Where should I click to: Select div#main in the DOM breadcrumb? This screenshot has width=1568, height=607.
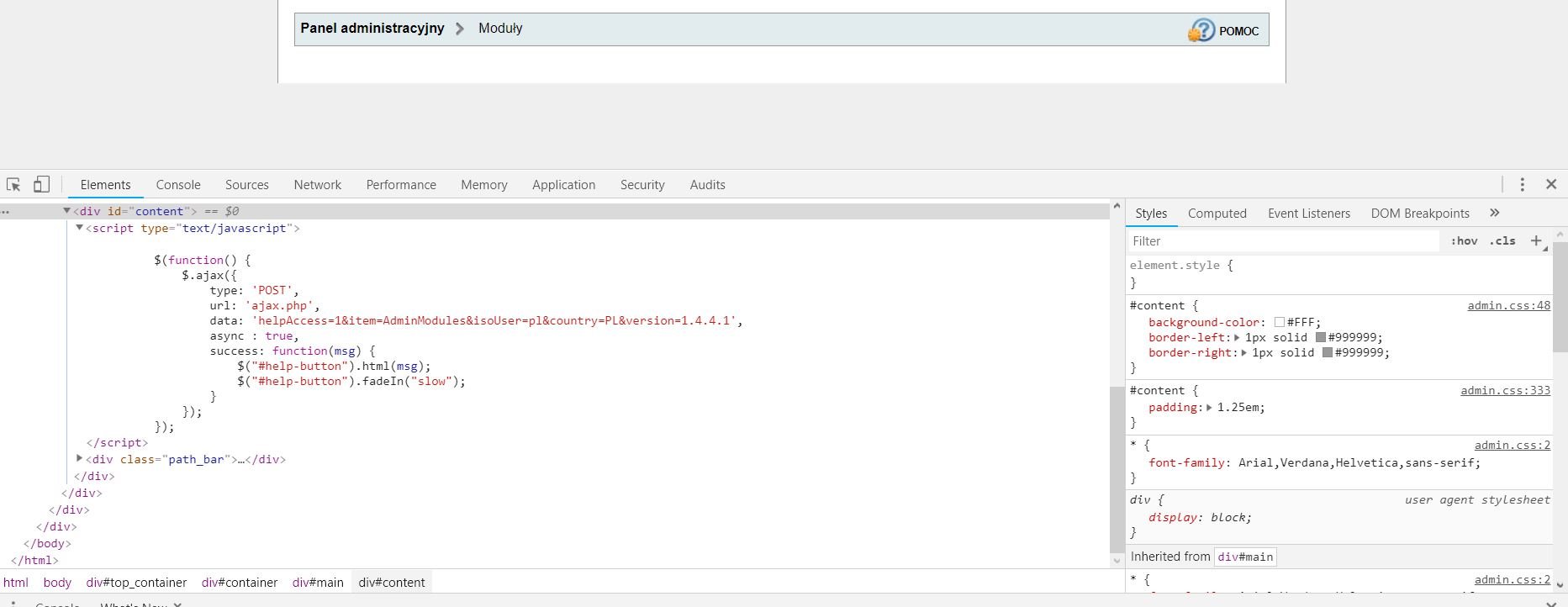[x=318, y=583]
